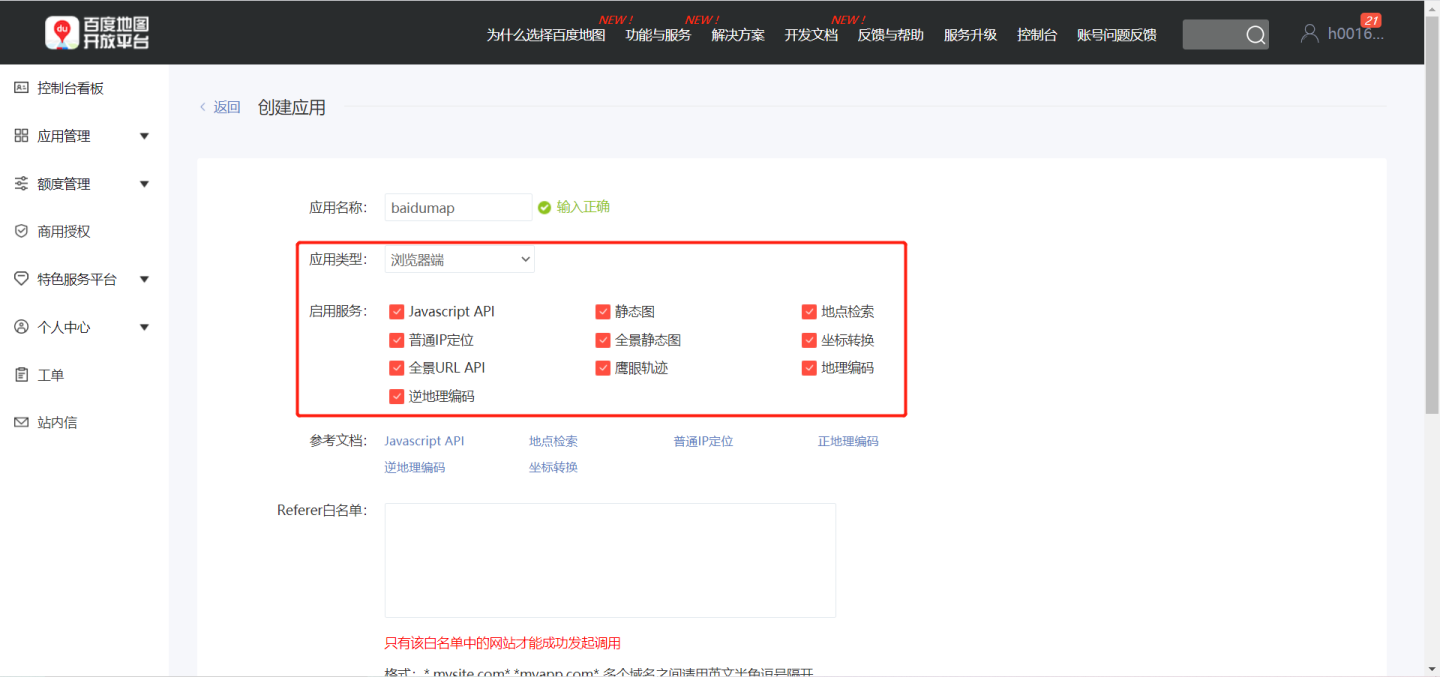The height and width of the screenshot is (677, 1440).
Task: Expand the 额度管理 sidebar menu arrow
Action: point(144,184)
